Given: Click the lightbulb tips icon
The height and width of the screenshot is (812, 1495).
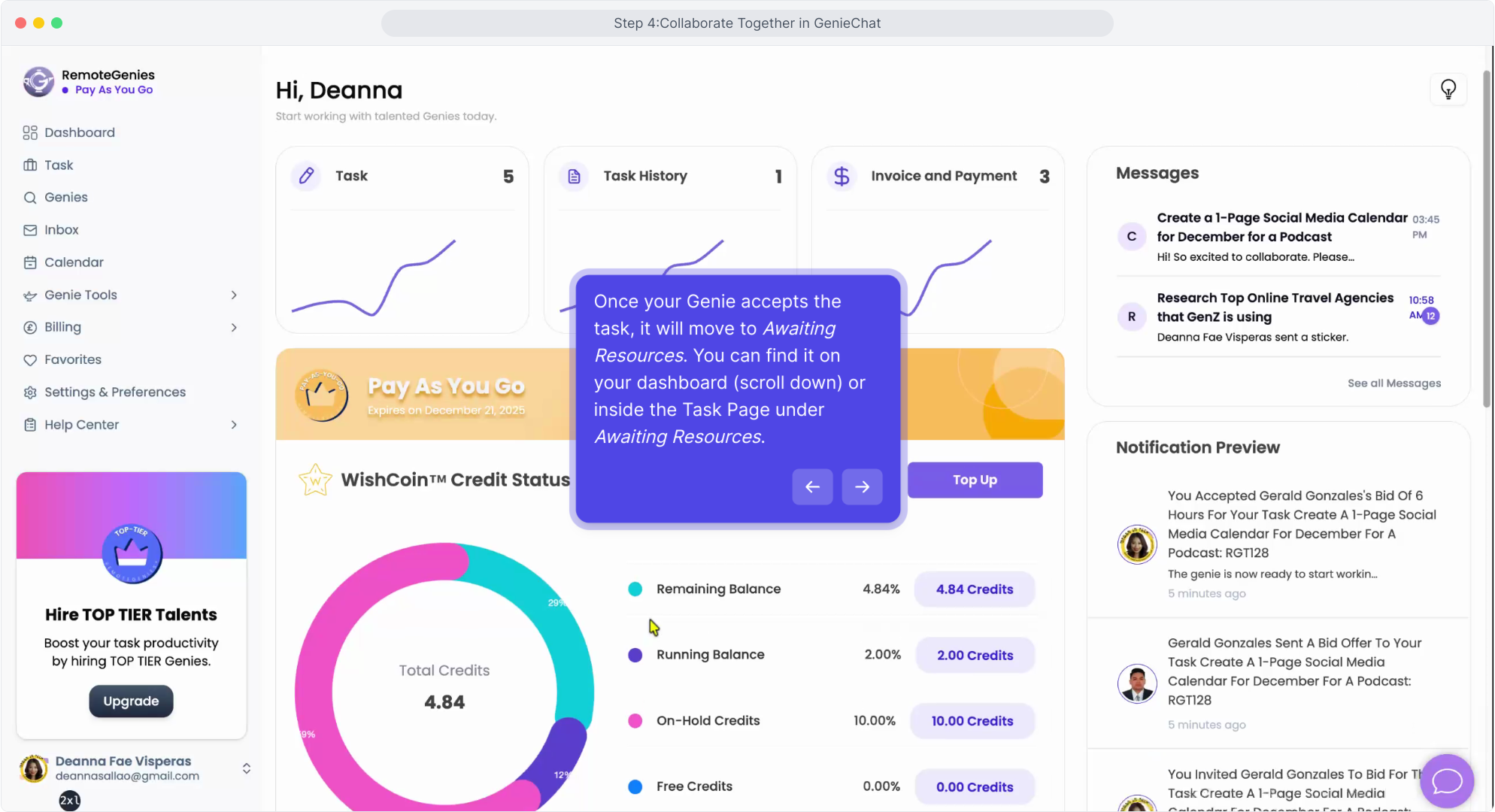Looking at the screenshot, I should [x=1448, y=89].
